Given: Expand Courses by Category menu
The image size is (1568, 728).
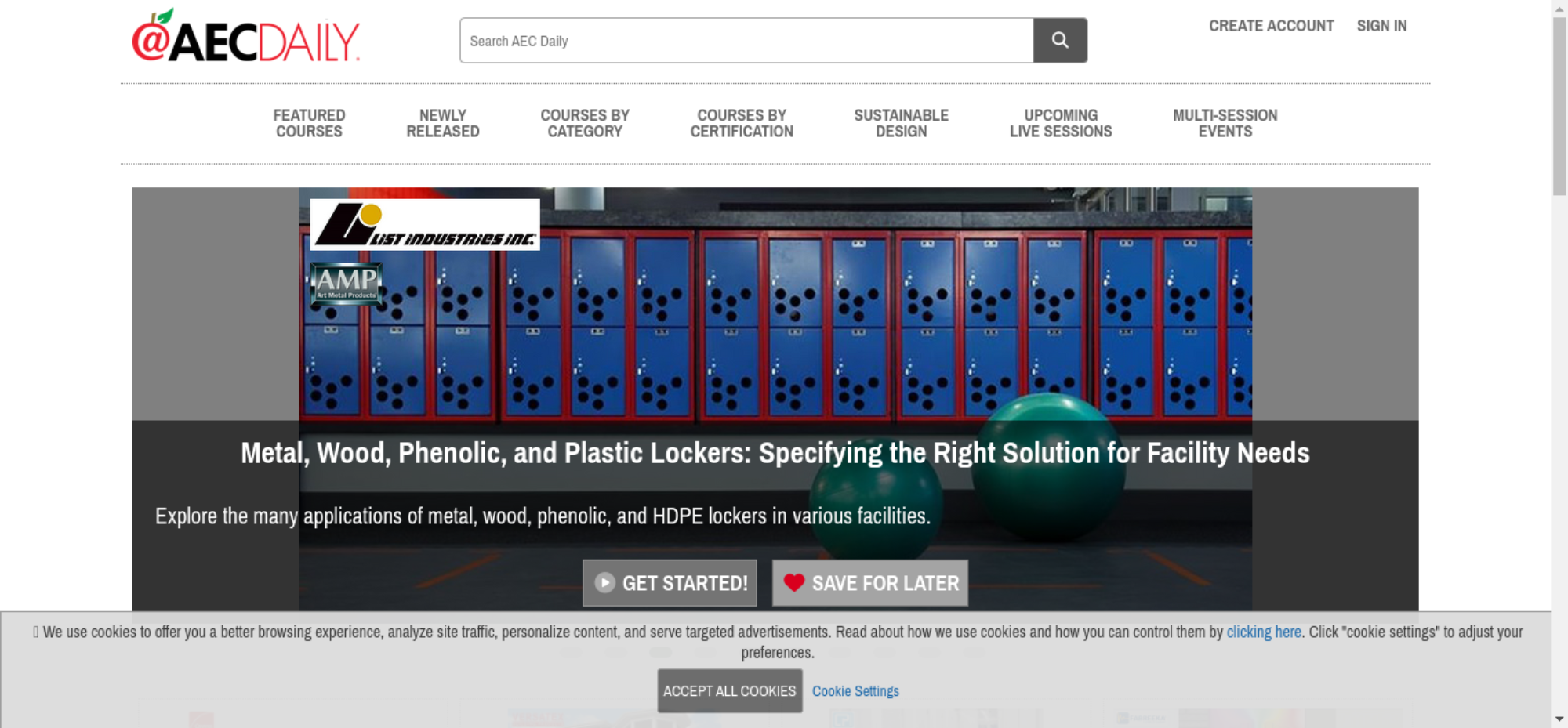Looking at the screenshot, I should pyautogui.click(x=585, y=124).
